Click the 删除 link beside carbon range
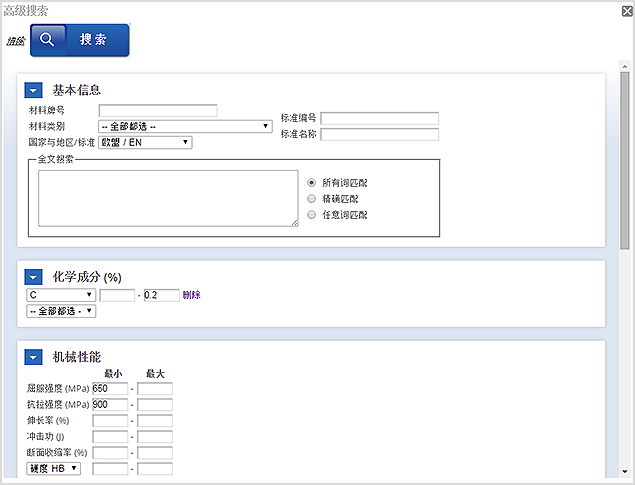 pos(192,295)
